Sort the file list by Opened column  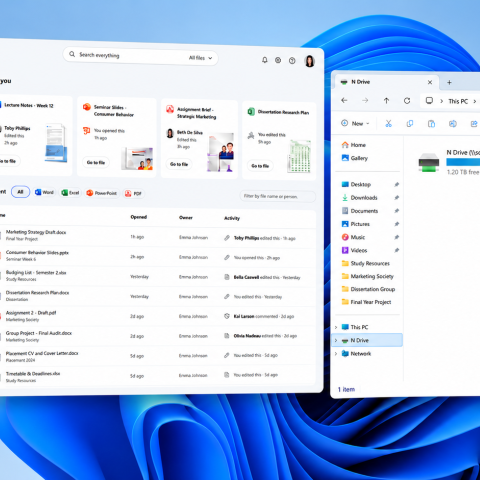[139, 217]
